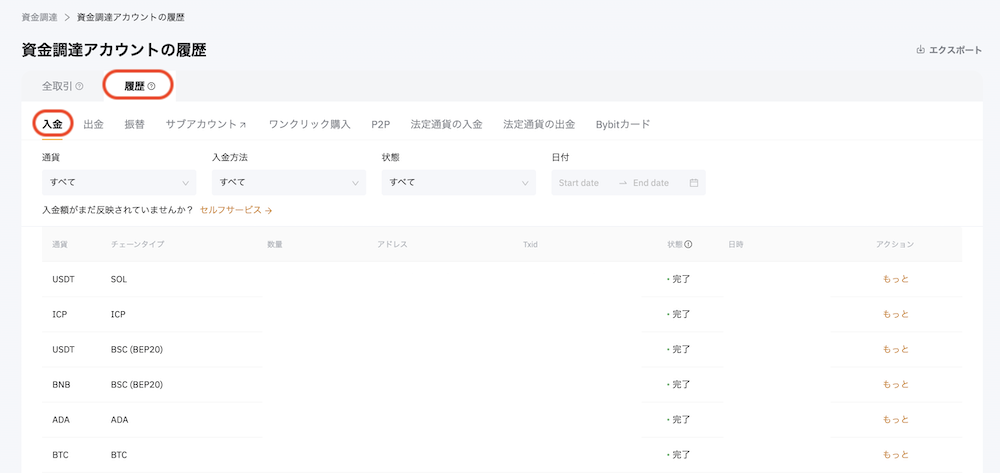Select the Bybitカード sub-tab
Viewport: 1000px width, 473px height.
click(623, 124)
